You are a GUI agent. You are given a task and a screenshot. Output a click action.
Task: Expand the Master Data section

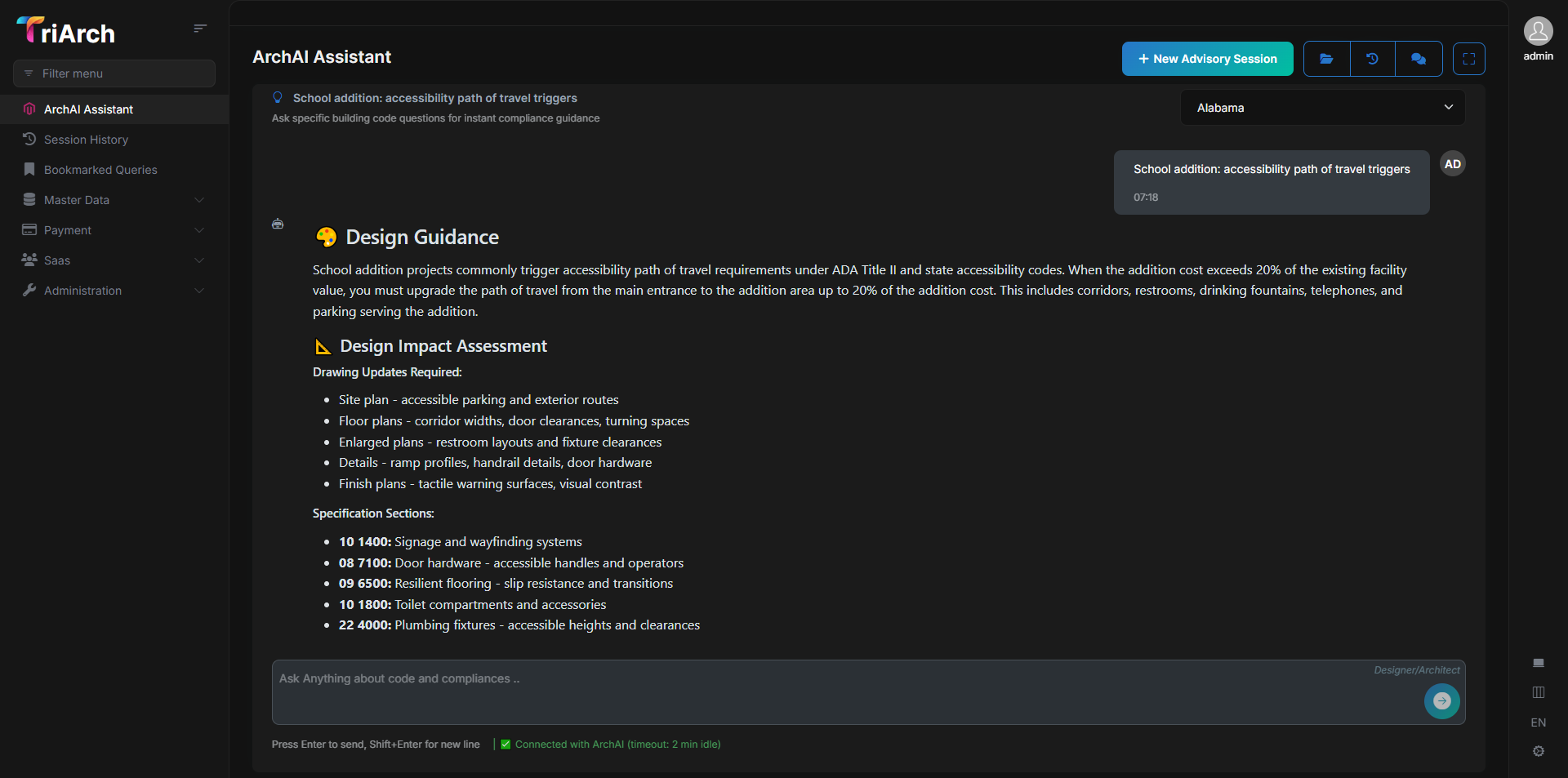click(x=77, y=199)
